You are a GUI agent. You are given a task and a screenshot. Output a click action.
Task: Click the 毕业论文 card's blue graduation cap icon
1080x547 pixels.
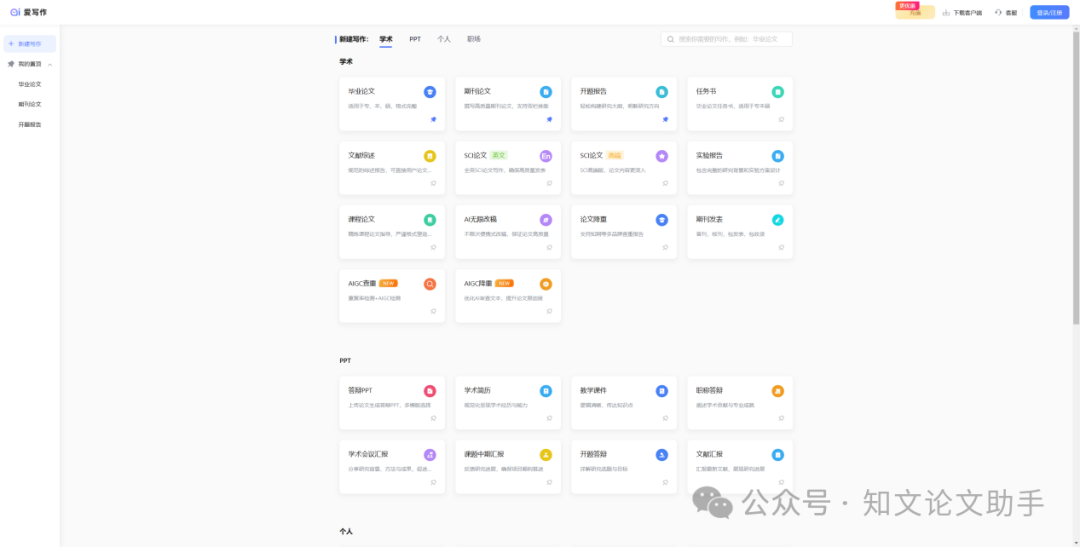(x=430, y=92)
